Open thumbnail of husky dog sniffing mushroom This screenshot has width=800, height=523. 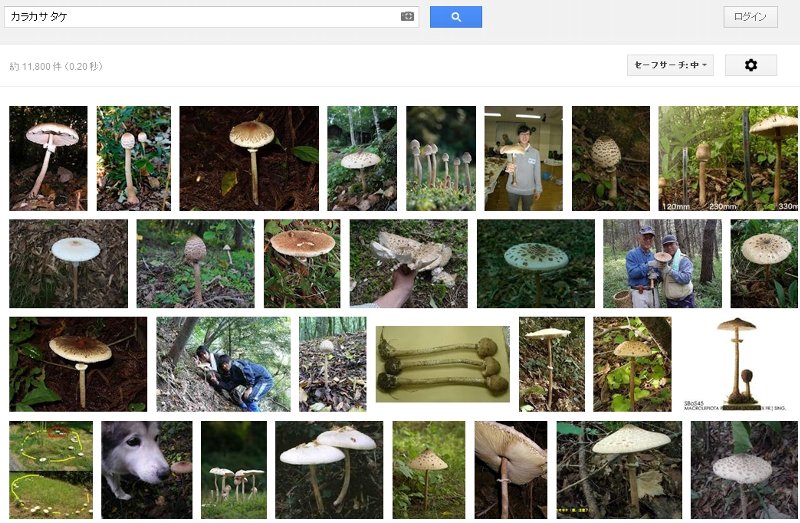[x=146, y=469]
